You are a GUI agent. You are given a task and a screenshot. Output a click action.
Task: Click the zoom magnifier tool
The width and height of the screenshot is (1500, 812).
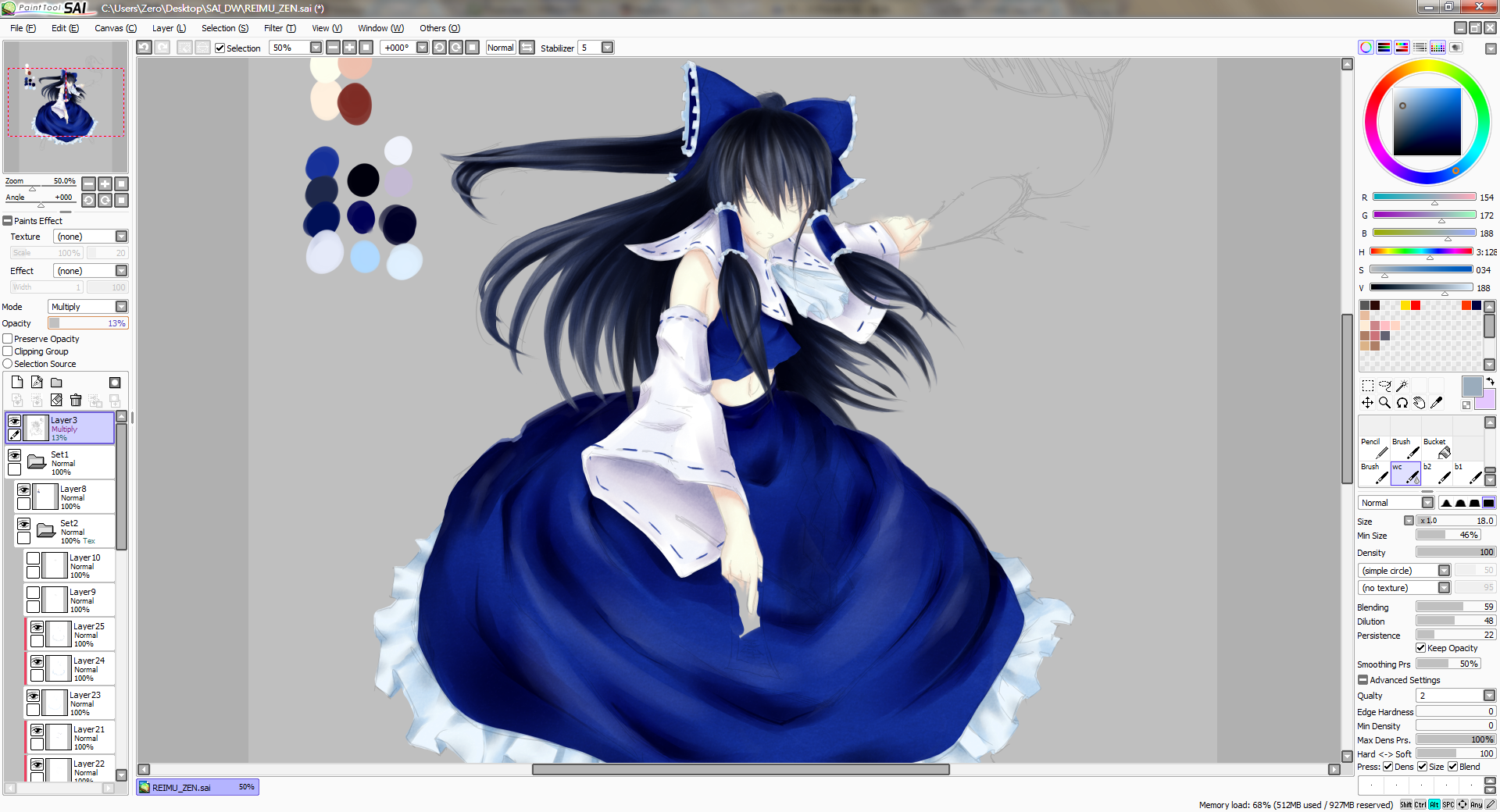[1384, 403]
